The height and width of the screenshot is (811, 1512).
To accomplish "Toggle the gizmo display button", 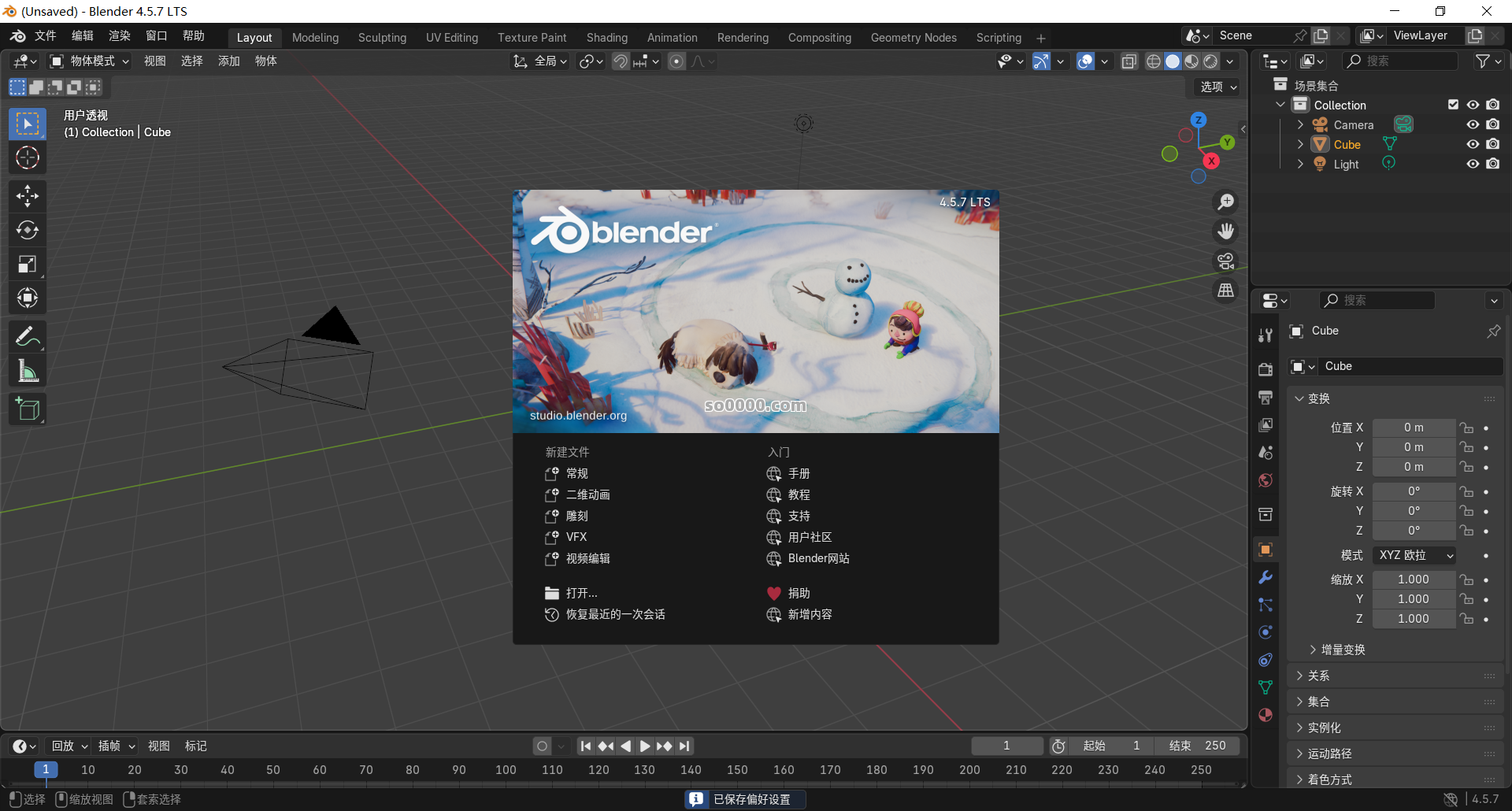I will click(1041, 61).
